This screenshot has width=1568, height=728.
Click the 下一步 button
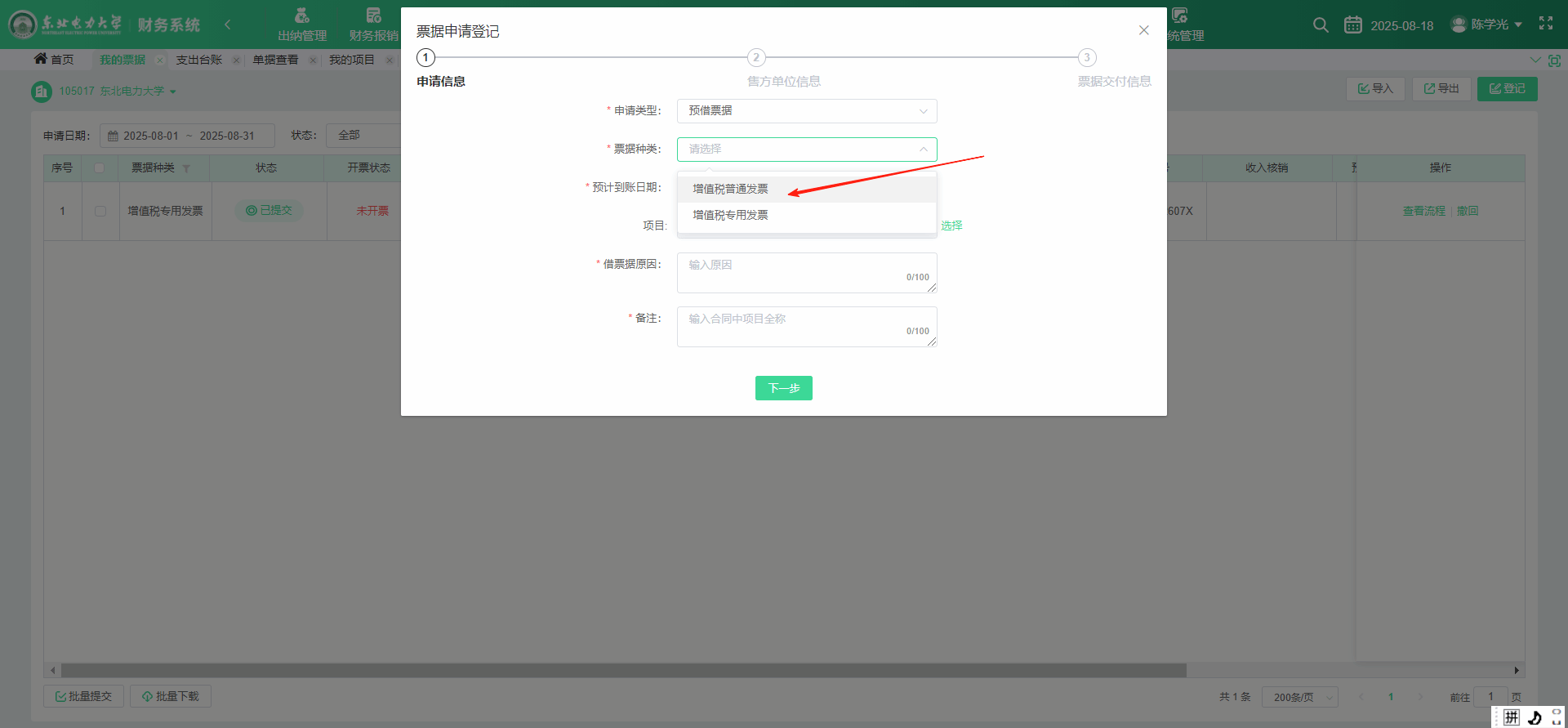(x=783, y=388)
